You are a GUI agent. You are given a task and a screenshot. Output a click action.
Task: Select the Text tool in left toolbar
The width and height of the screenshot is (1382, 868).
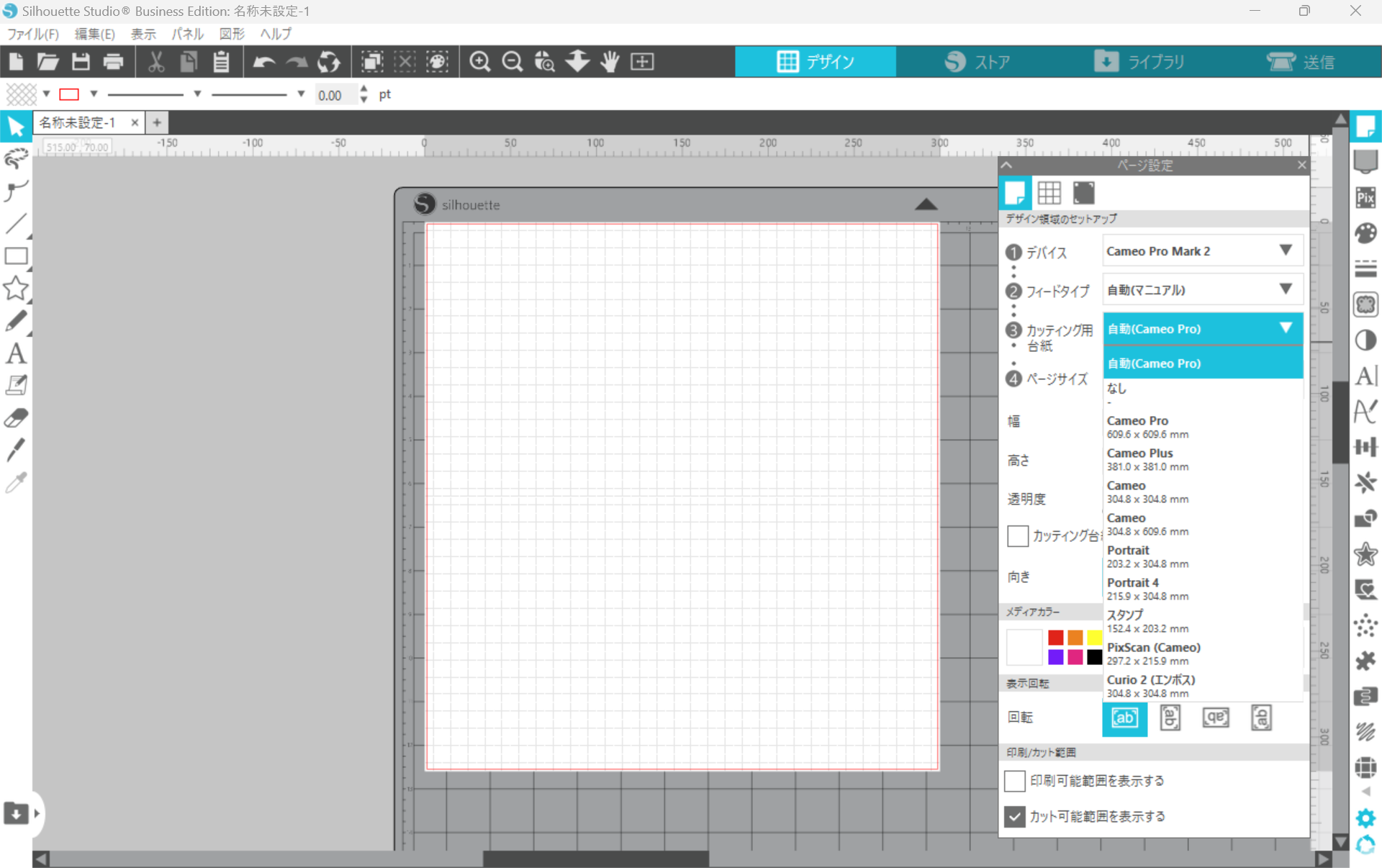(x=16, y=353)
